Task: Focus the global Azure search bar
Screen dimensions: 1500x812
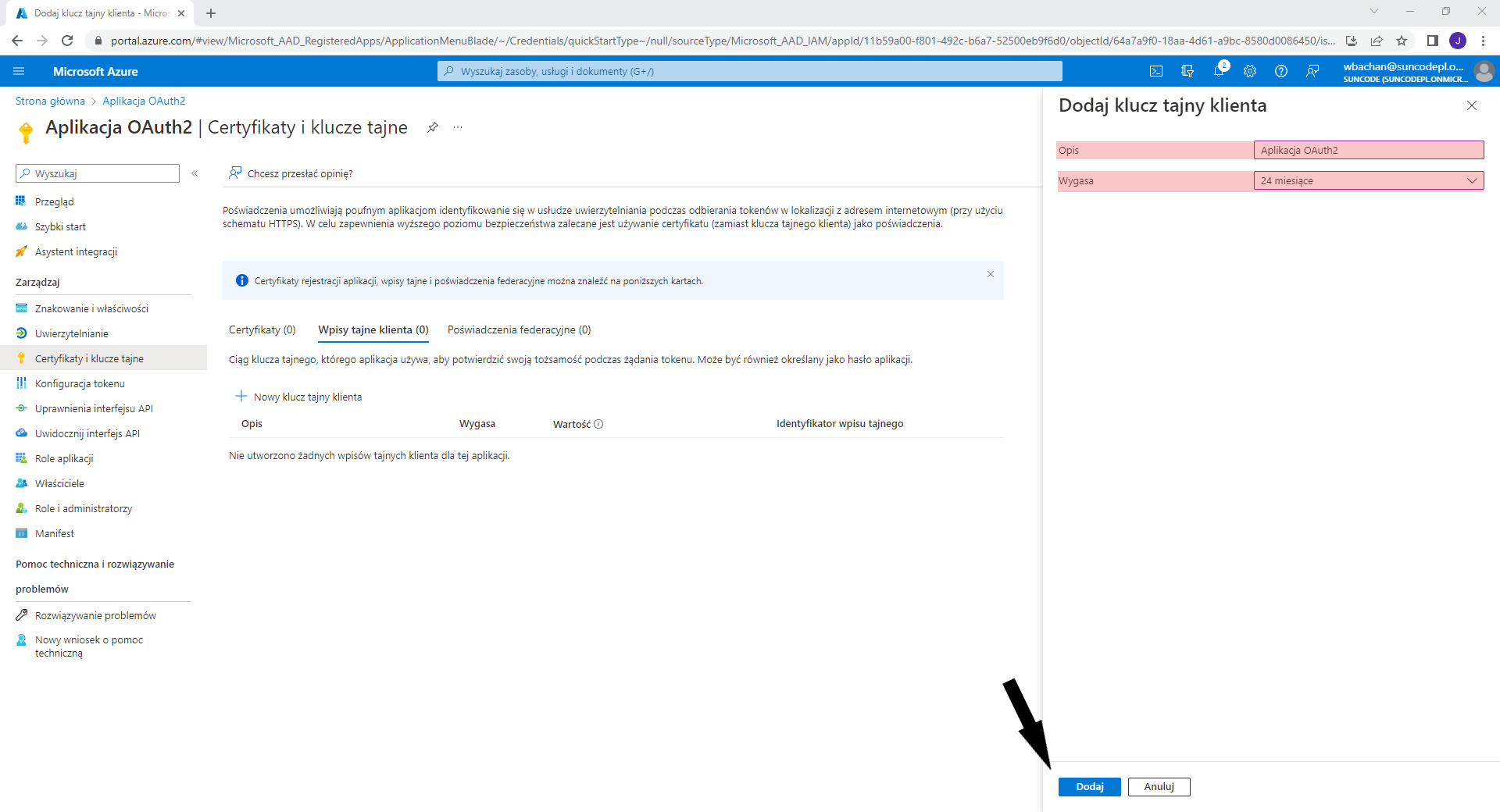Action: click(750, 71)
